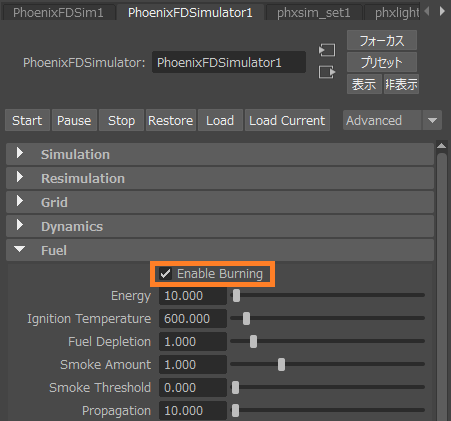Screen dimensions: 451x421
Task: Click the load input connection icon
Action: tap(327, 50)
